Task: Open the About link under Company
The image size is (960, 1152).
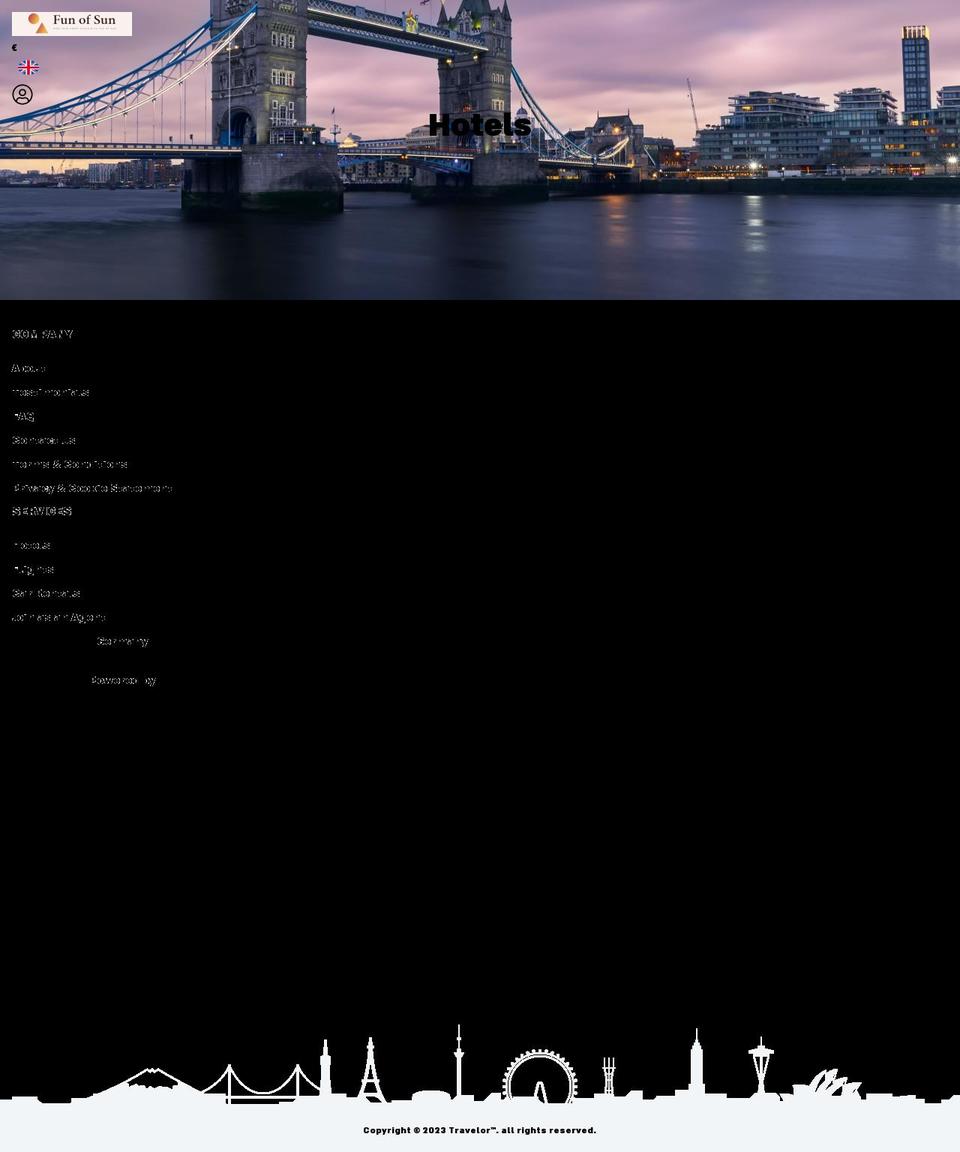Action: tap(28, 368)
